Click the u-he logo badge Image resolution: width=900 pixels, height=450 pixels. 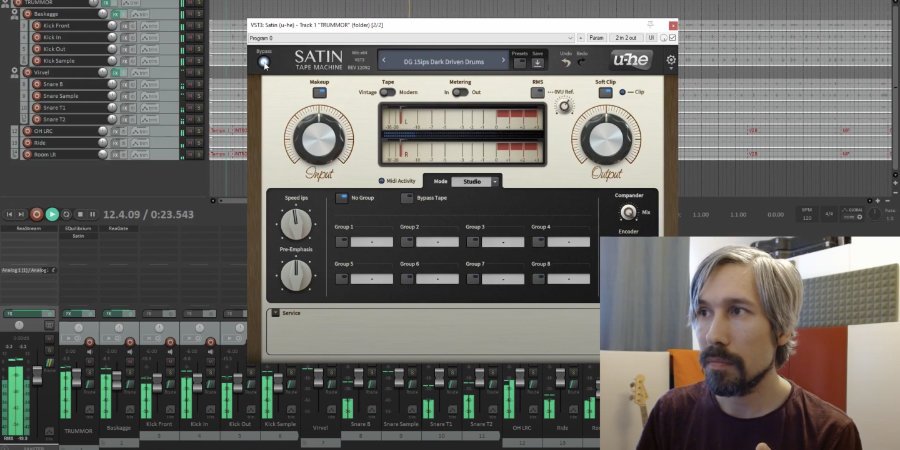click(631, 60)
